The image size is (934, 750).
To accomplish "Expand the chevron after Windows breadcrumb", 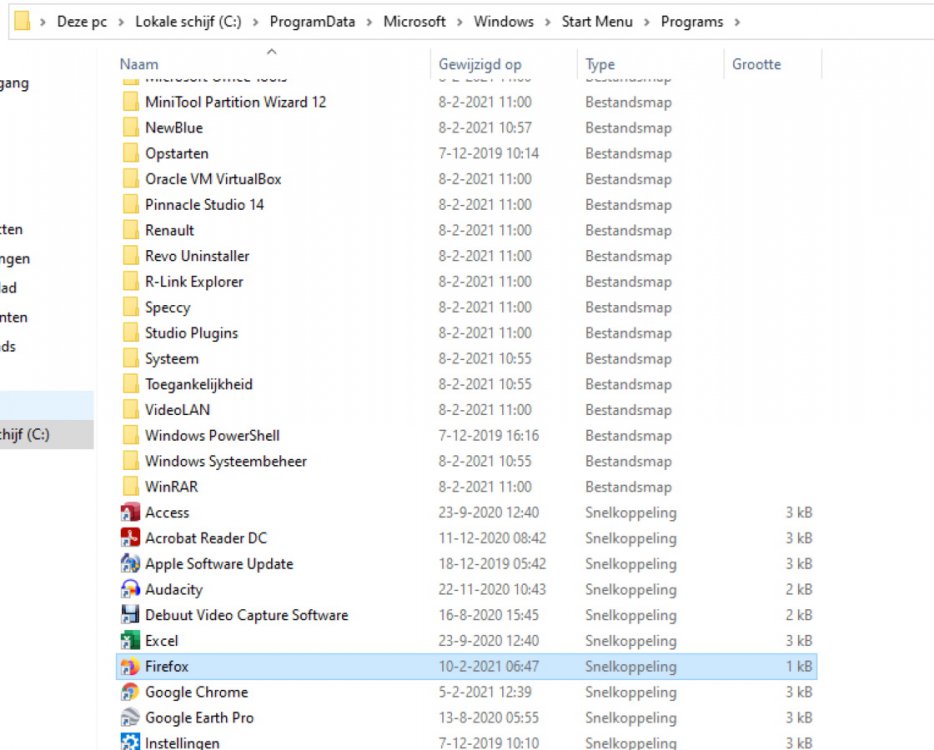I will (548, 22).
